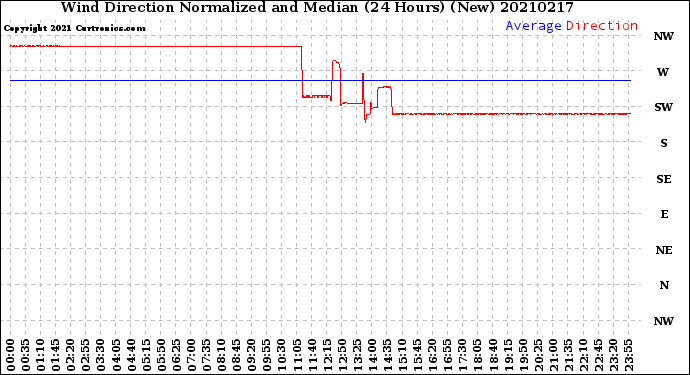Click the 15:10 time axis label
The width and height of the screenshot is (690, 375).
[402, 355]
